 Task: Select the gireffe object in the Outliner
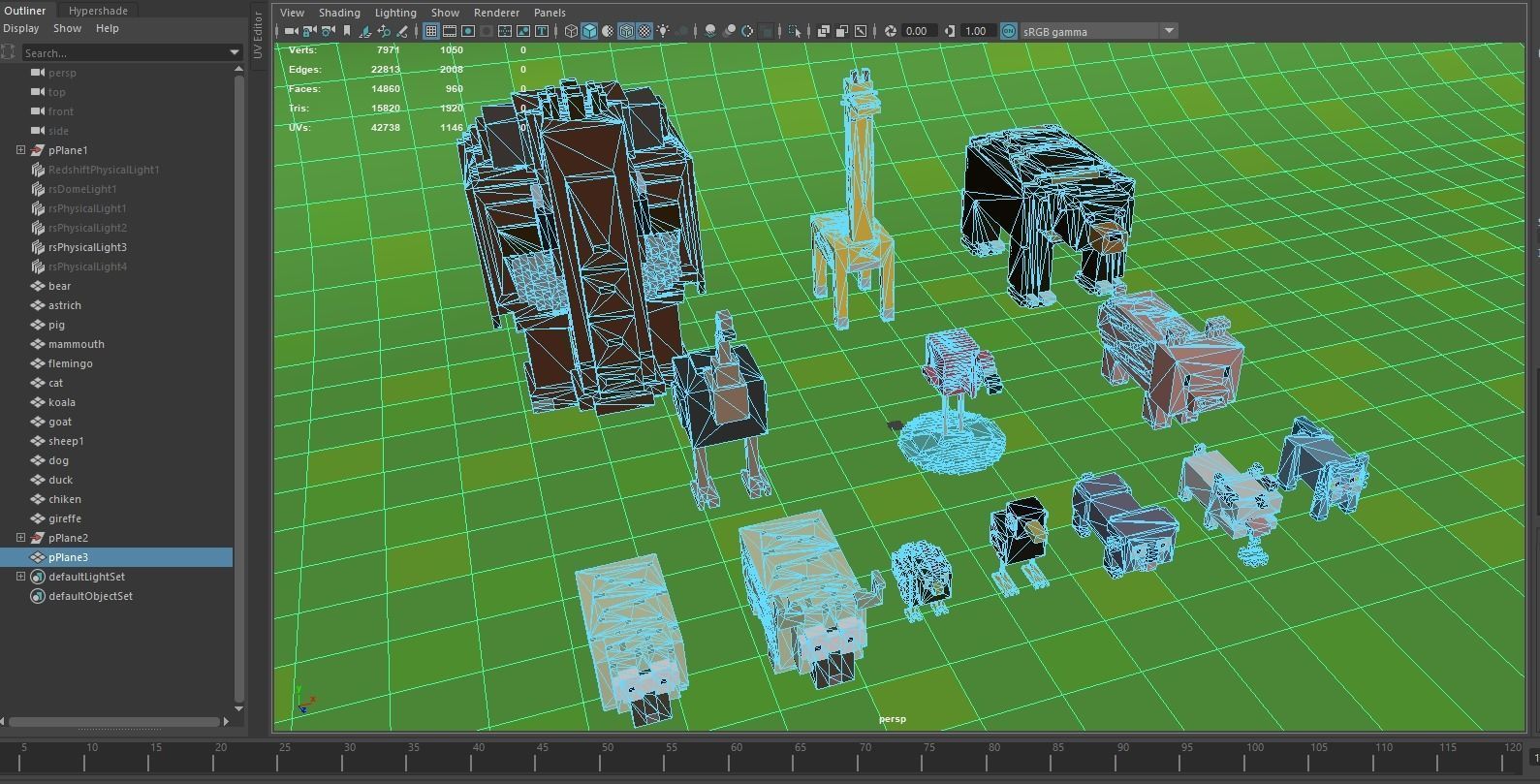click(x=65, y=518)
